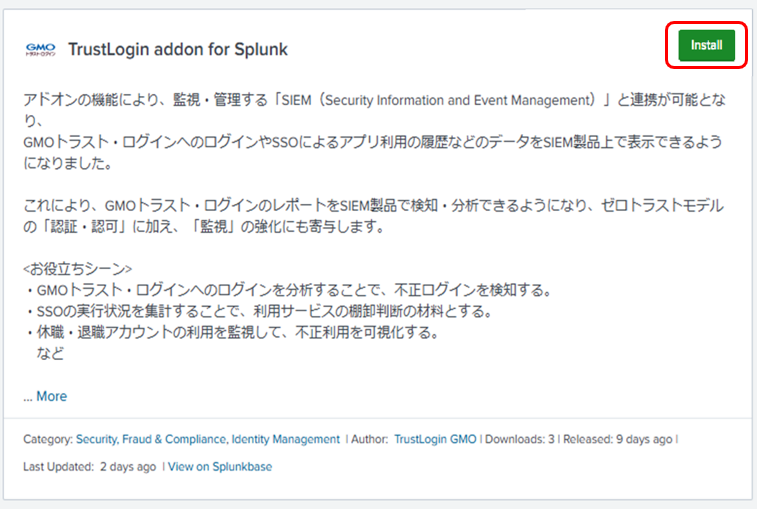Open the TrustLogin addon for Splunk title
Screen dimensions: 757x509
tap(178, 49)
